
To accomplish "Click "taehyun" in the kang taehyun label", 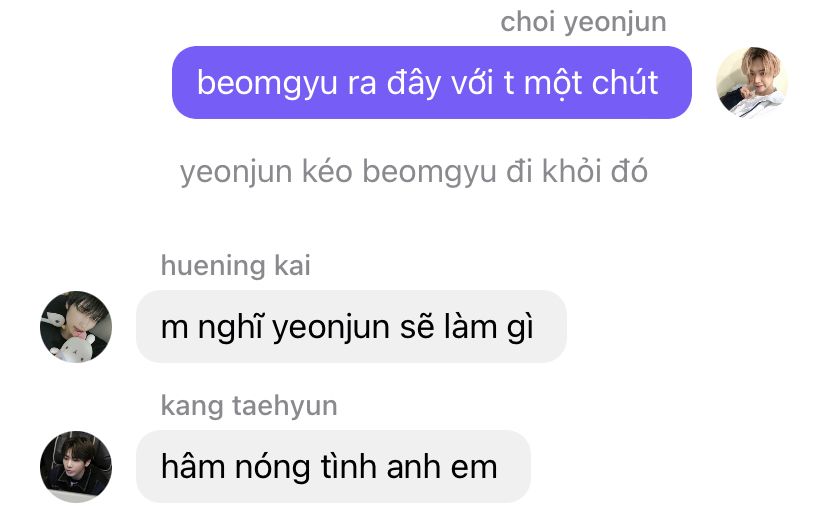I will (285, 406).
